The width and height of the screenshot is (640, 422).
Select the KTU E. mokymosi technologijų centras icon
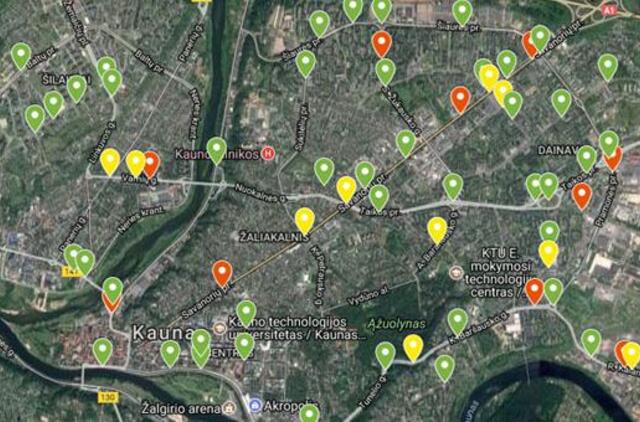[456, 272]
